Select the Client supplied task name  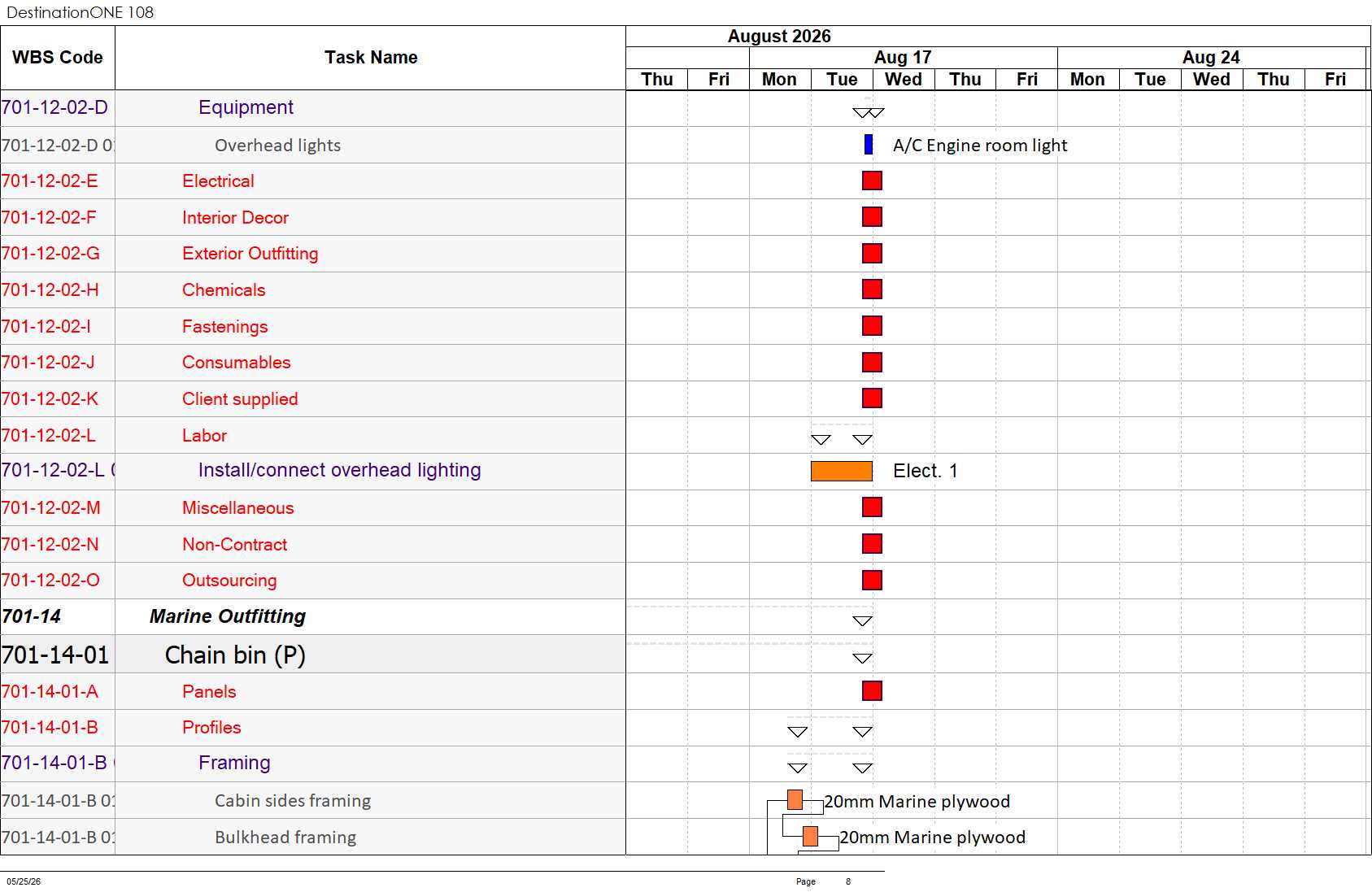tap(240, 399)
